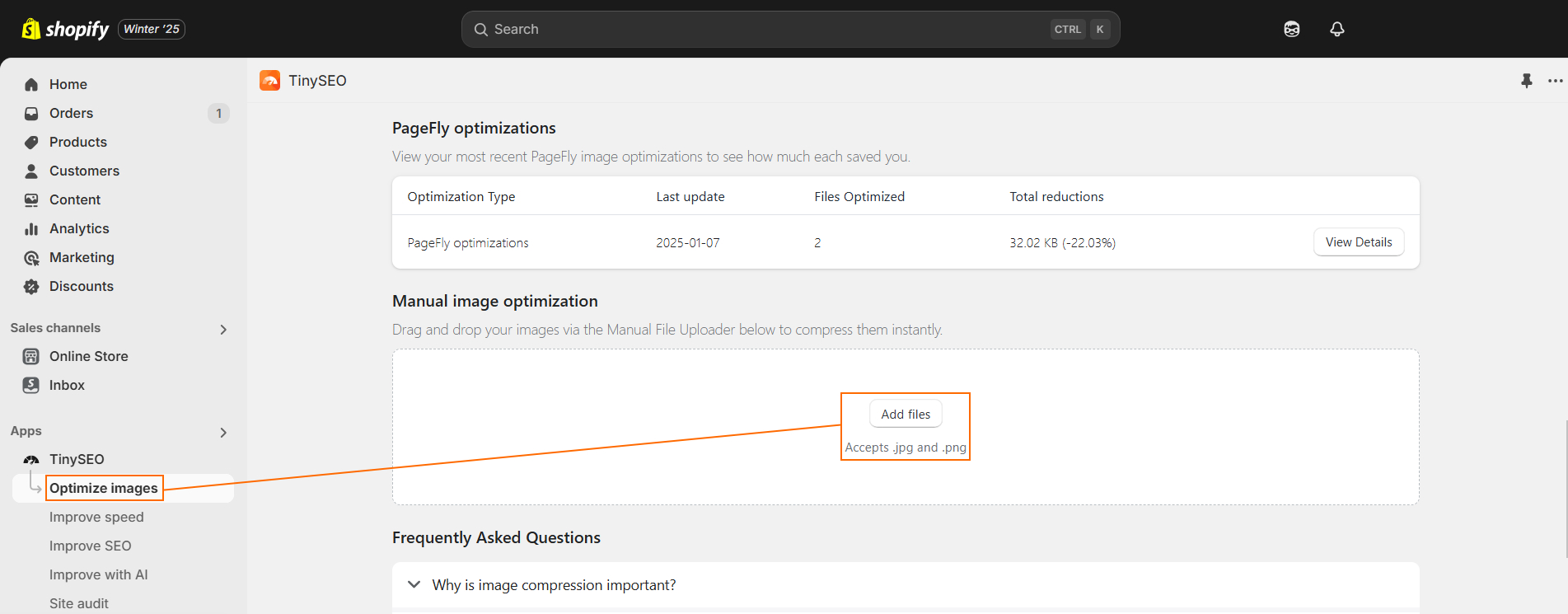Image resolution: width=1568 pixels, height=614 pixels.
Task: Click the Last update column header
Action: click(x=690, y=196)
